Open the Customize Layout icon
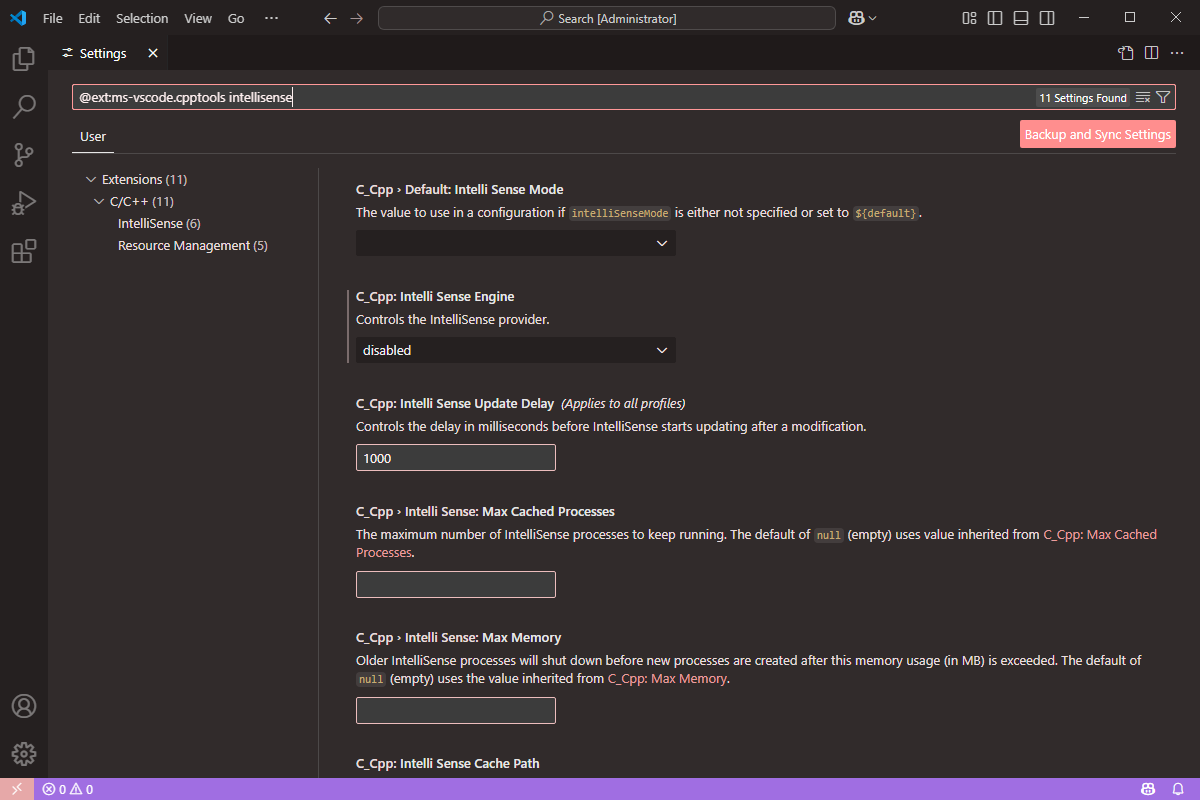Viewport: 1200px width, 800px height. coord(969,18)
